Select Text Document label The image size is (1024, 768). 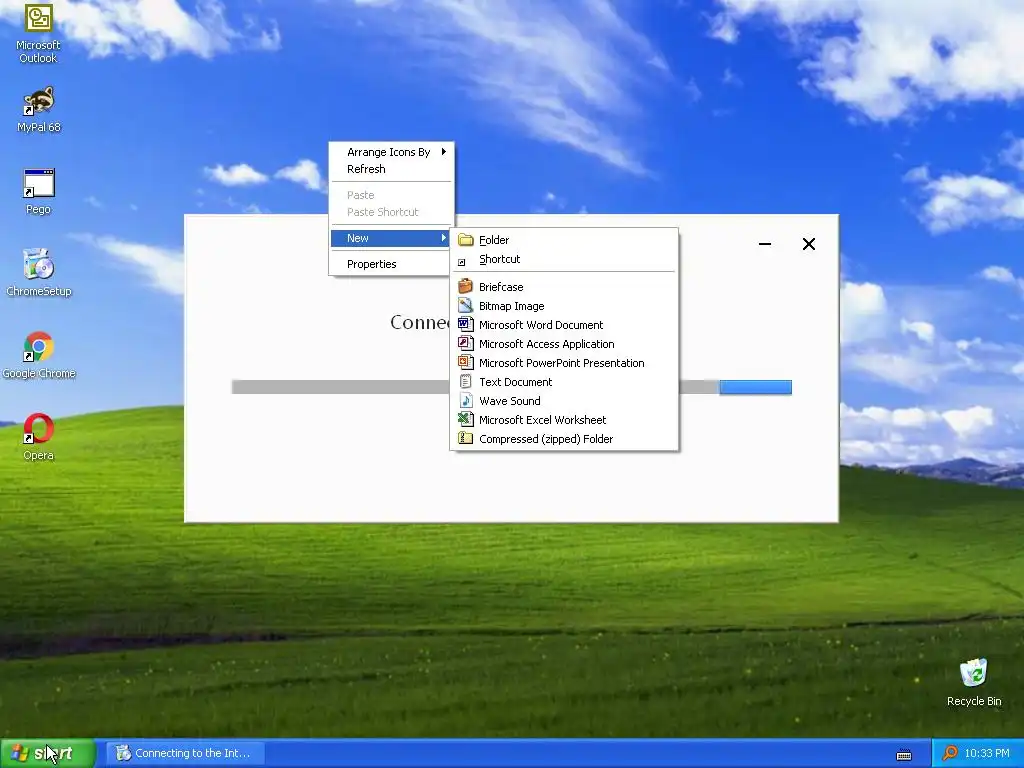click(515, 381)
